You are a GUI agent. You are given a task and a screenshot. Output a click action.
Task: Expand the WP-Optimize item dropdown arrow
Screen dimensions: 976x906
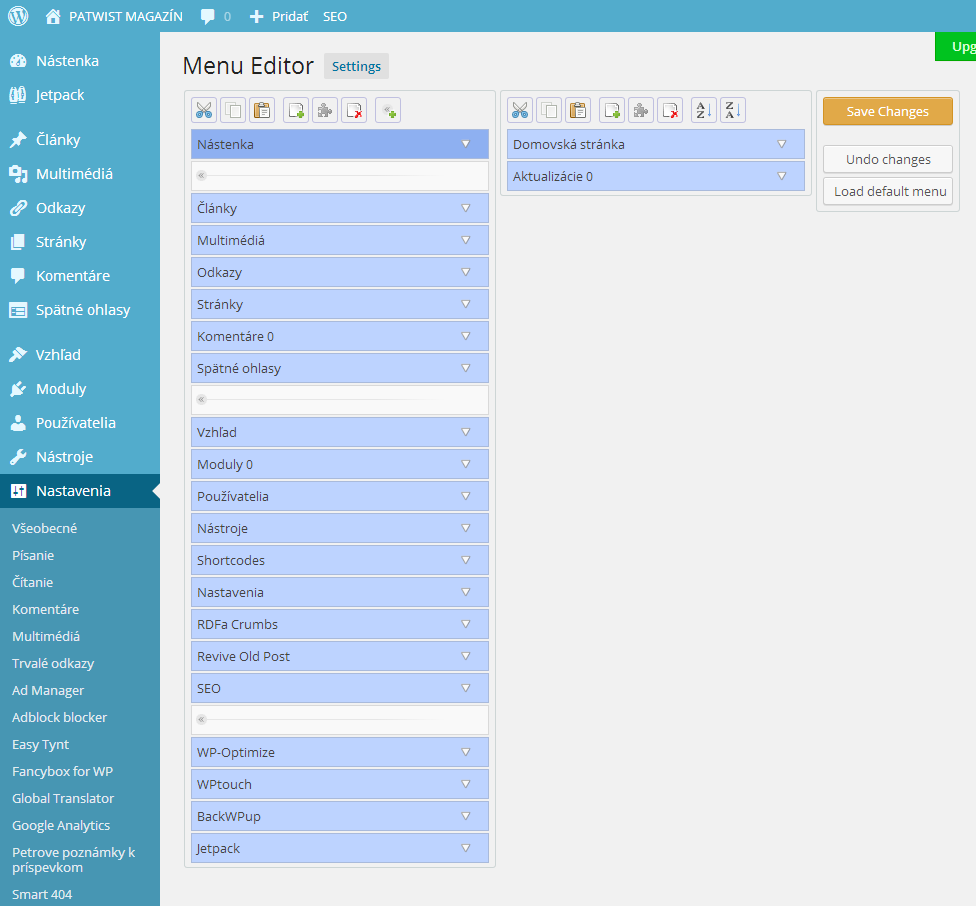point(466,753)
